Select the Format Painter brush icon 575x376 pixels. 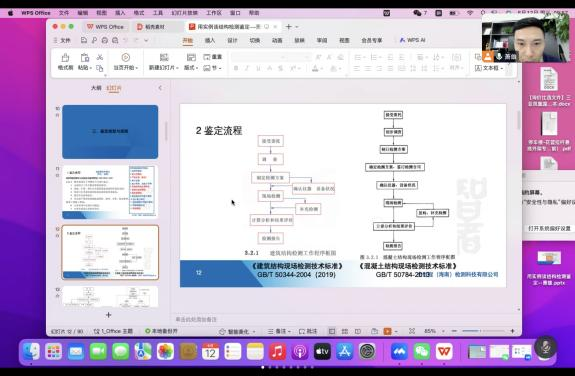[65, 58]
